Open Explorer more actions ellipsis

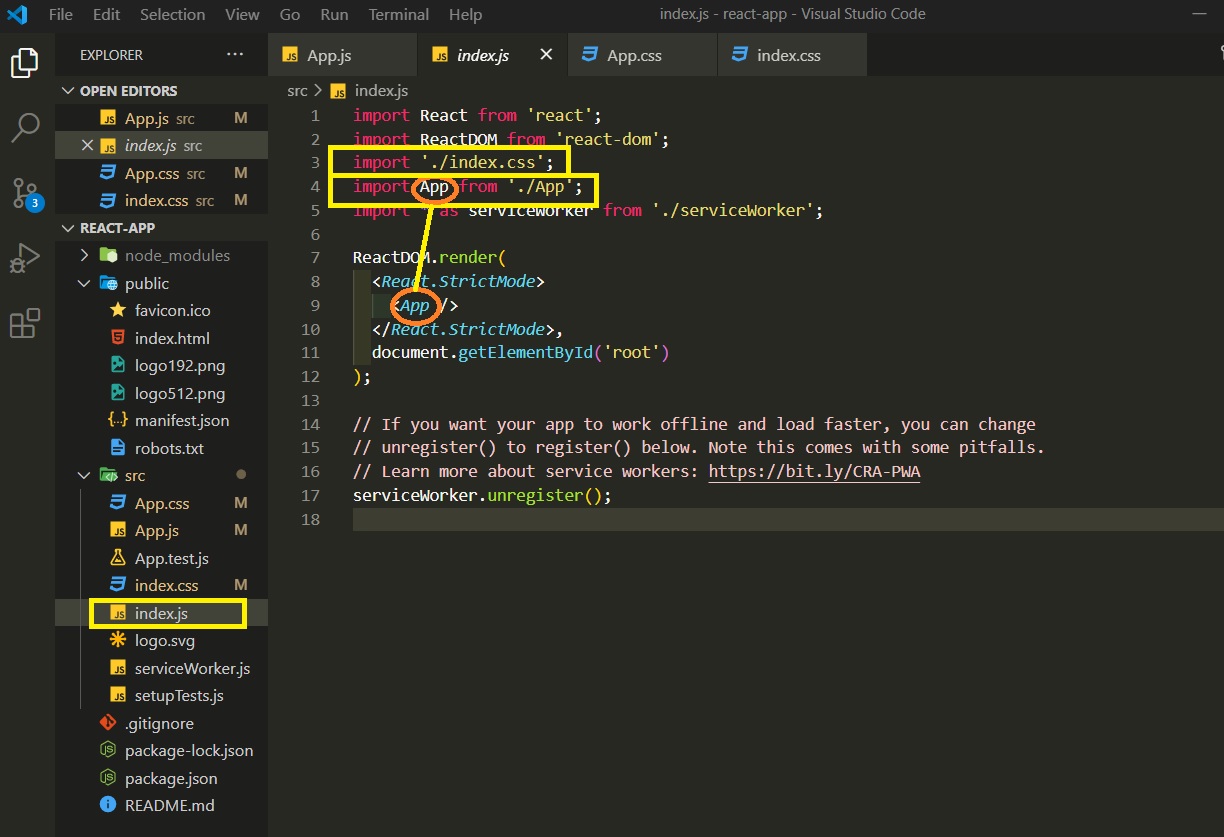point(235,55)
